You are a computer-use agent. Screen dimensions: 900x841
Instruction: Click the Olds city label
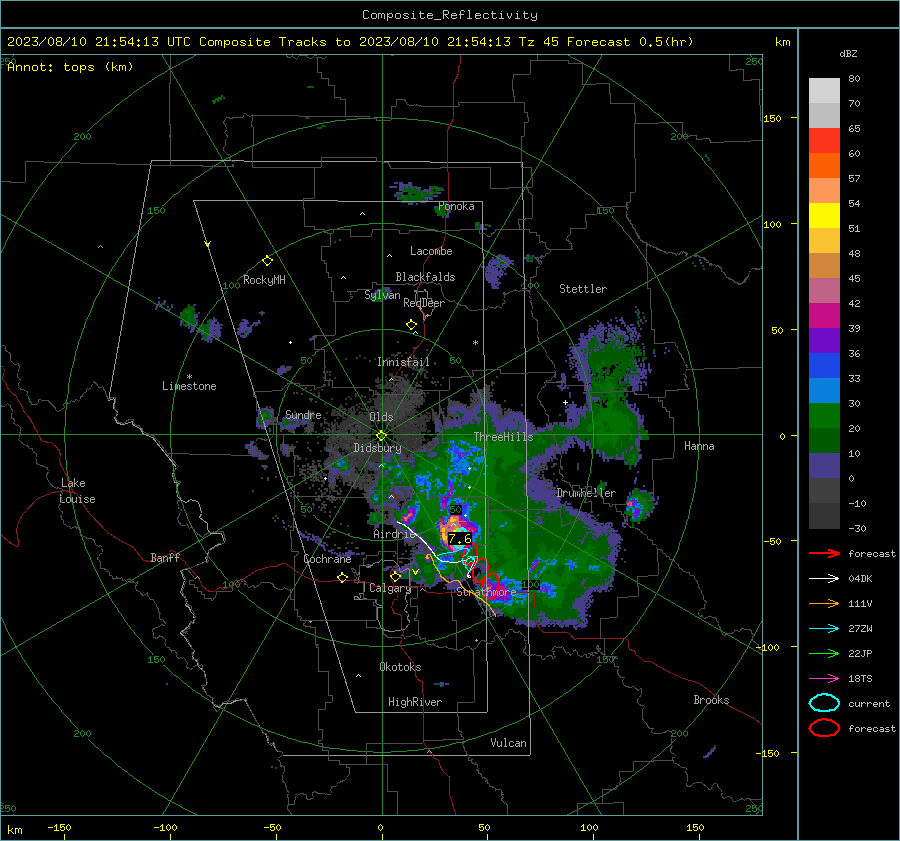[x=381, y=417]
